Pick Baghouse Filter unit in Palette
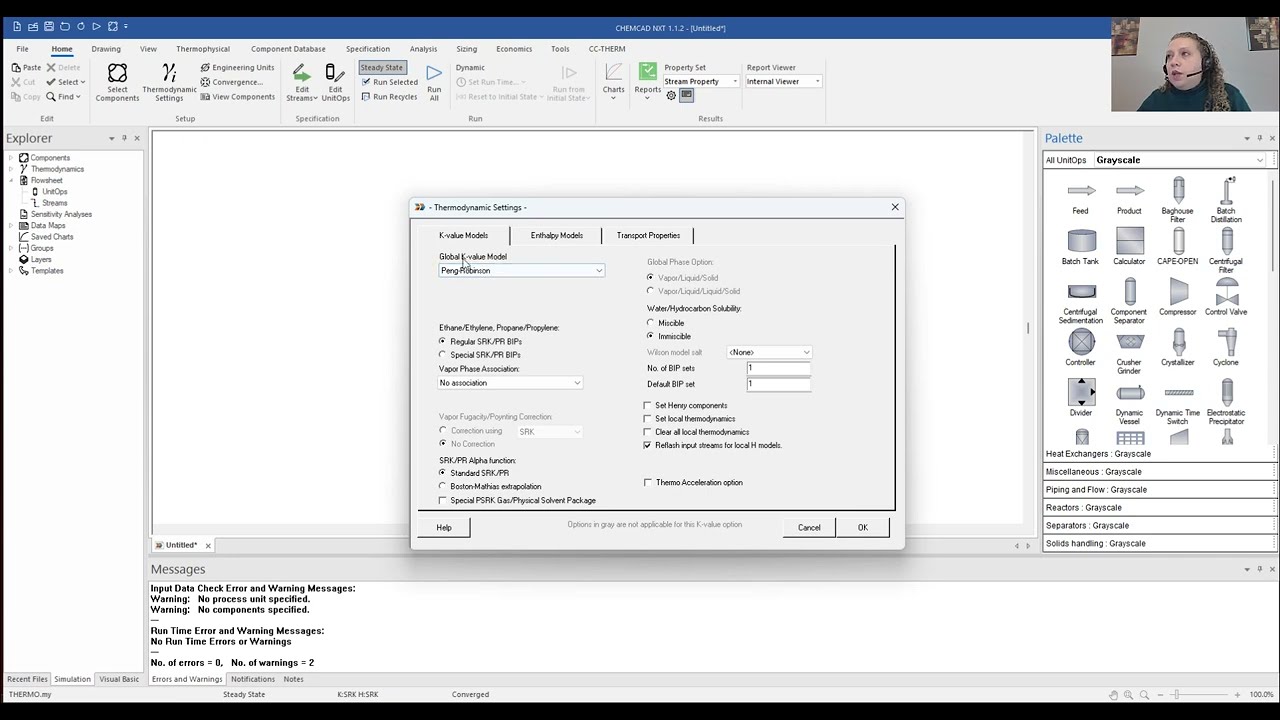Viewport: 1280px width, 720px height. tap(1178, 199)
